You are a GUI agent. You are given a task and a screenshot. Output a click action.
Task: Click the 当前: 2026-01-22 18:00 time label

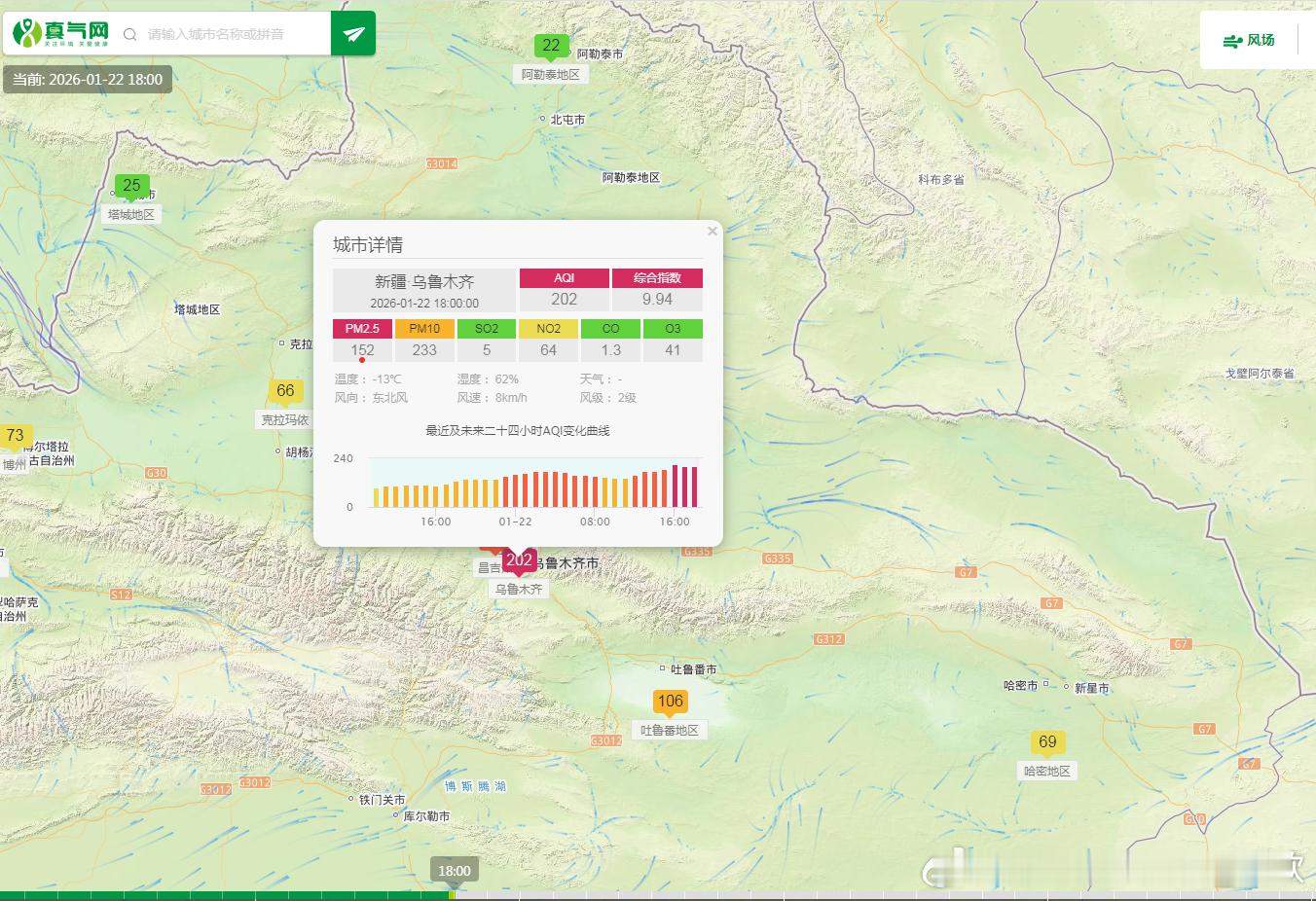88,80
